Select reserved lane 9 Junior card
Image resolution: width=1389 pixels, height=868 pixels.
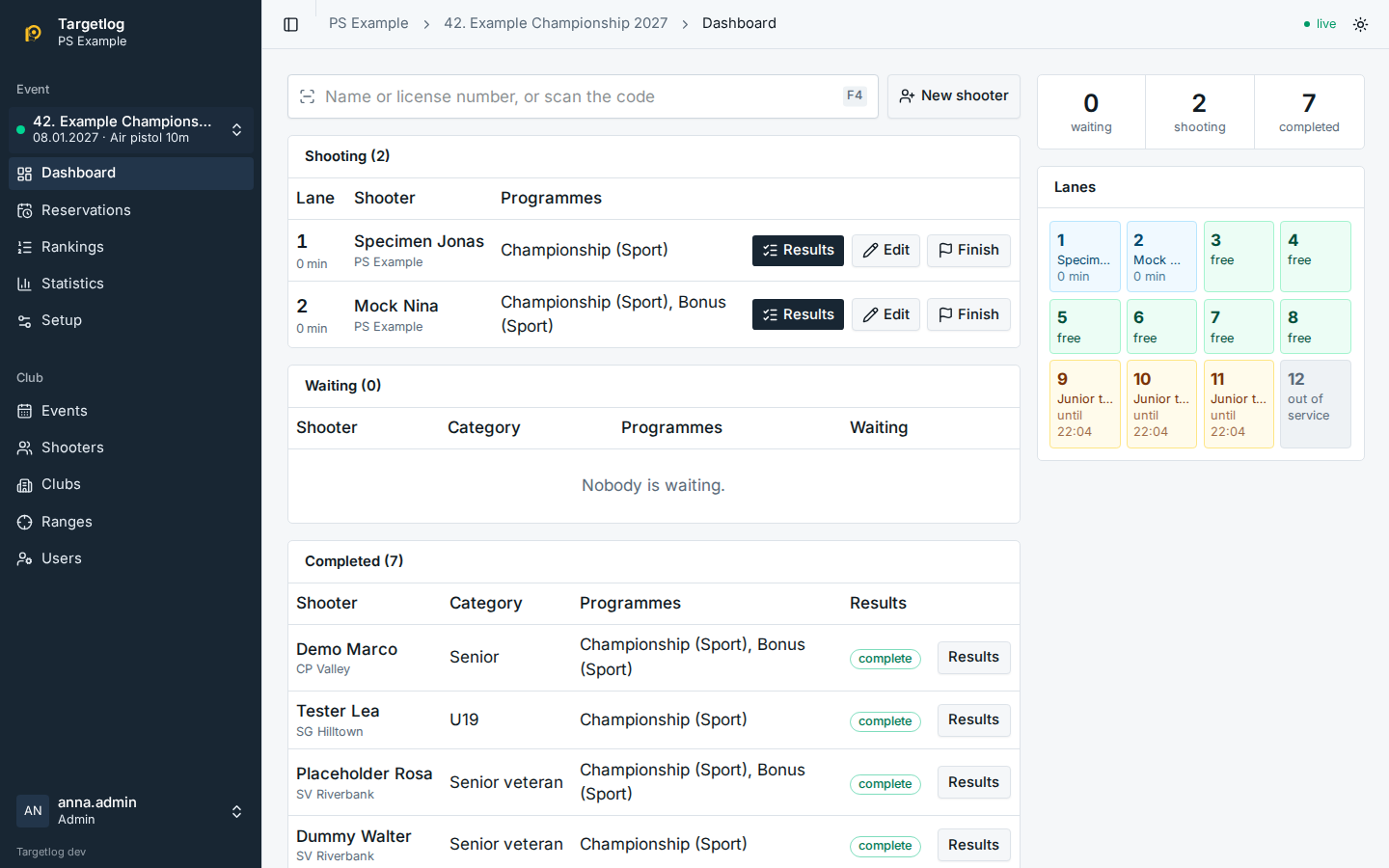1085,404
